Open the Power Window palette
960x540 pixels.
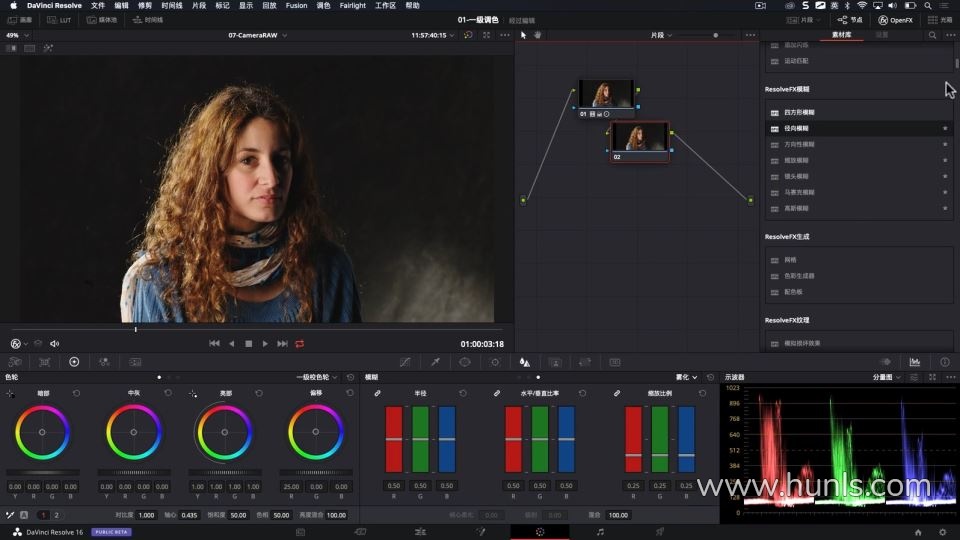click(x=465, y=362)
